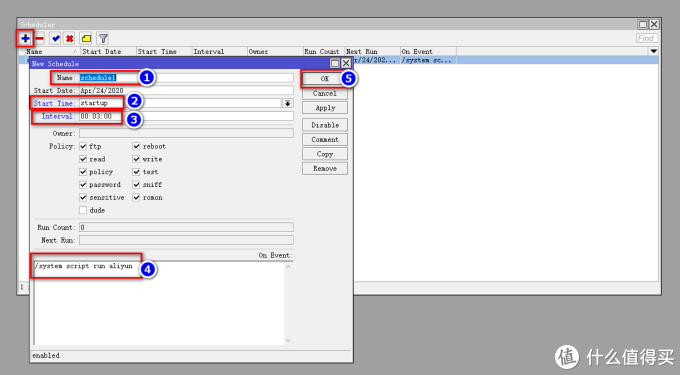The height and width of the screenshot is (375, 680).
Task: Click the red X Disable icon
Action: (x=69, y=39)
